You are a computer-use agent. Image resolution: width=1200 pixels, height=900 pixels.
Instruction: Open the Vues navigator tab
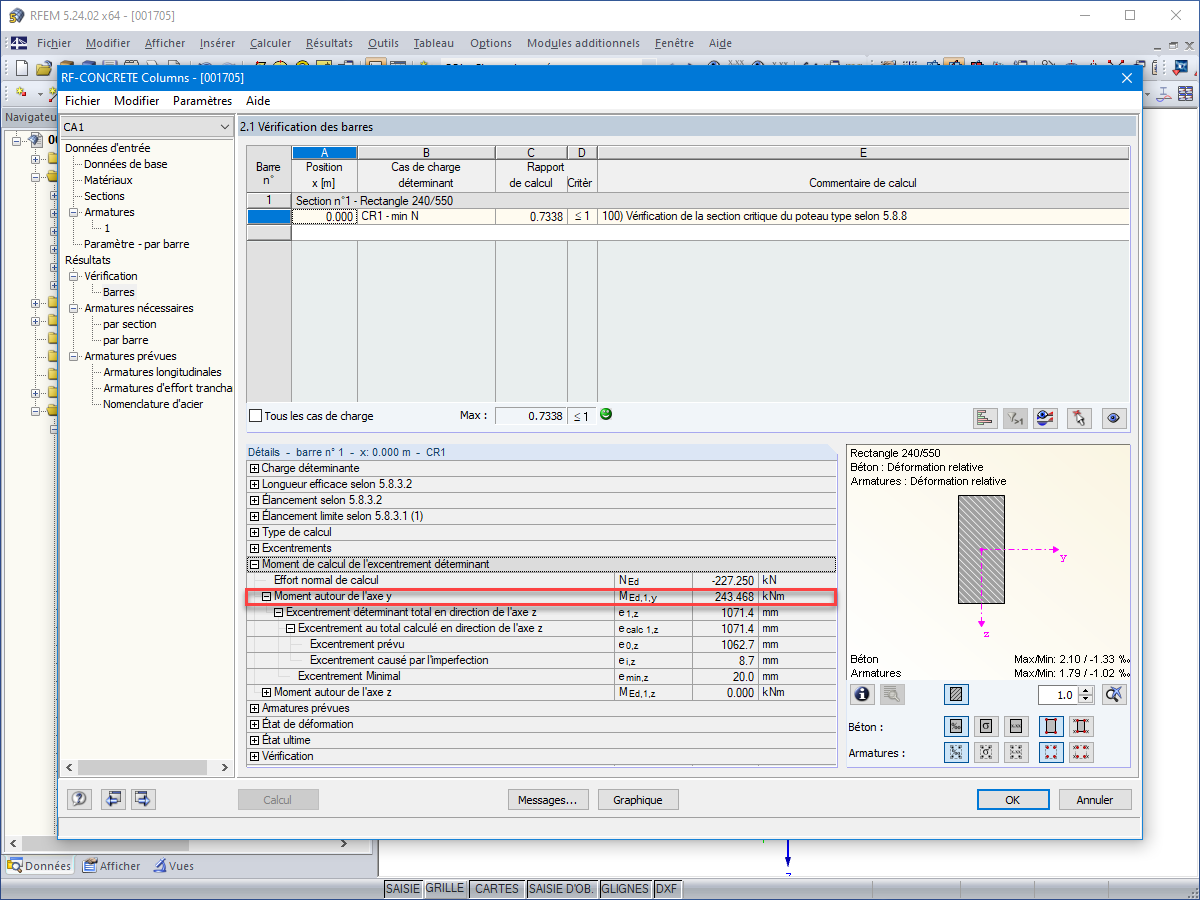pyautogui.click(x=174, y=866)
